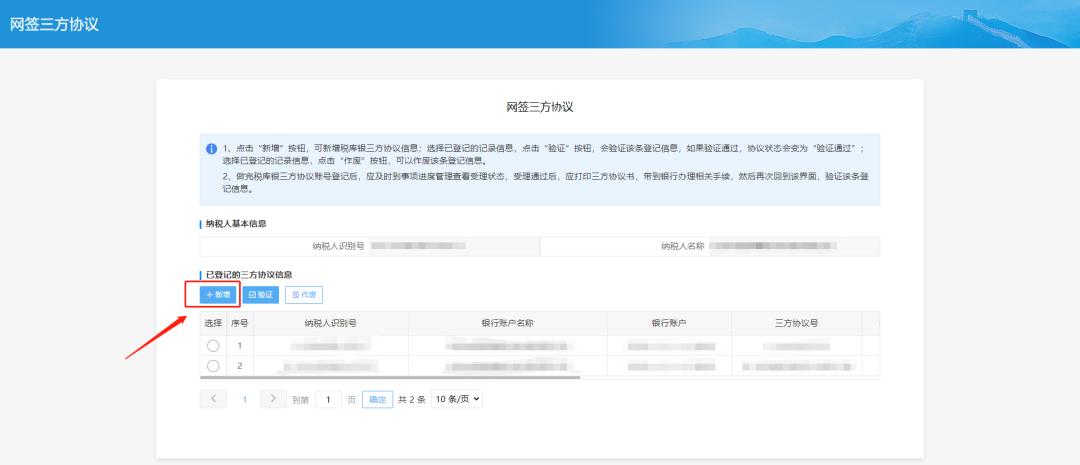1080x465 pixels.
Task: Click the 确定 confirm button
Action: [377, 400]
